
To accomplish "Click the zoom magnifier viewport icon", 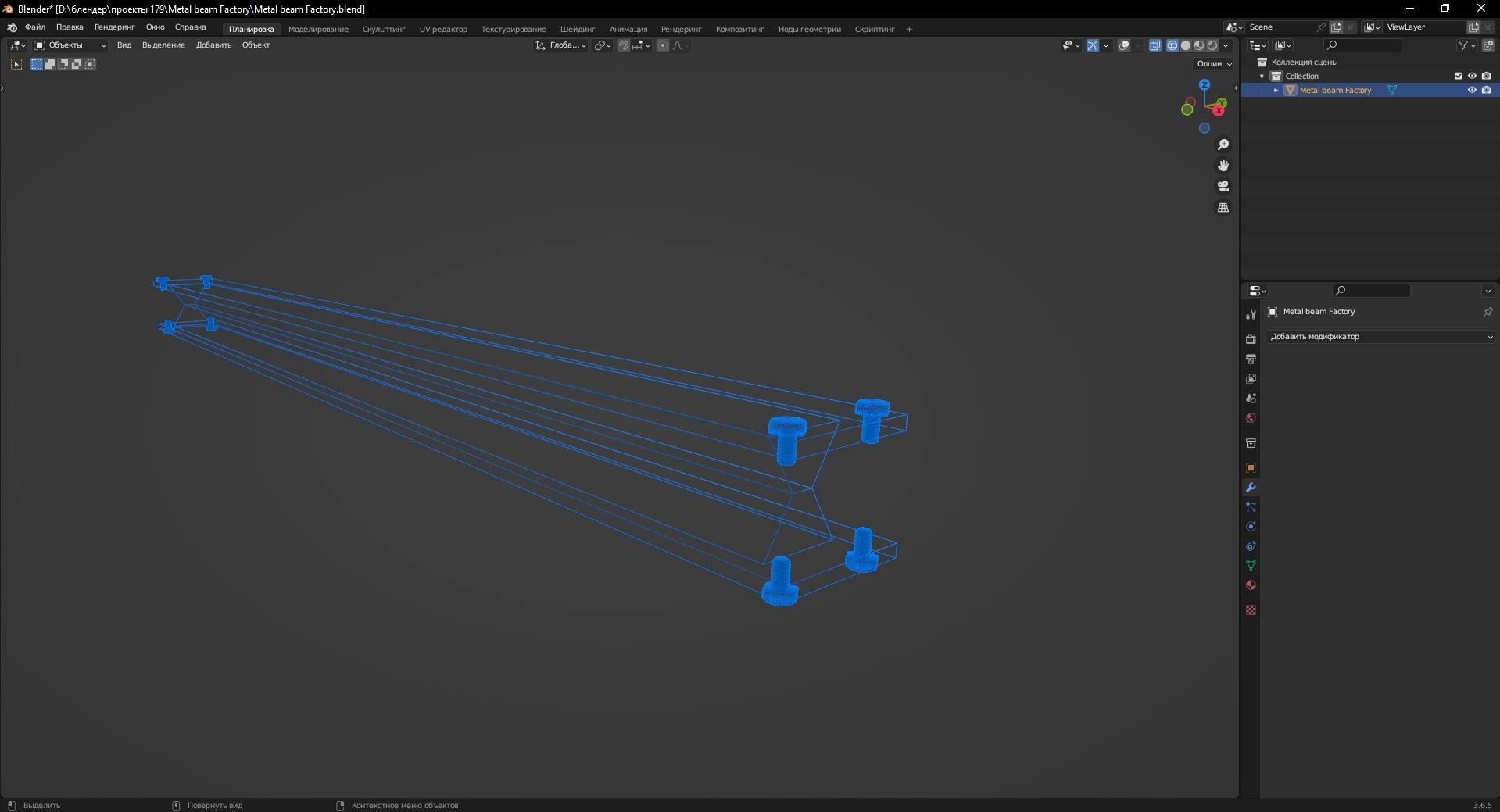I will [x=1223, y=145].
